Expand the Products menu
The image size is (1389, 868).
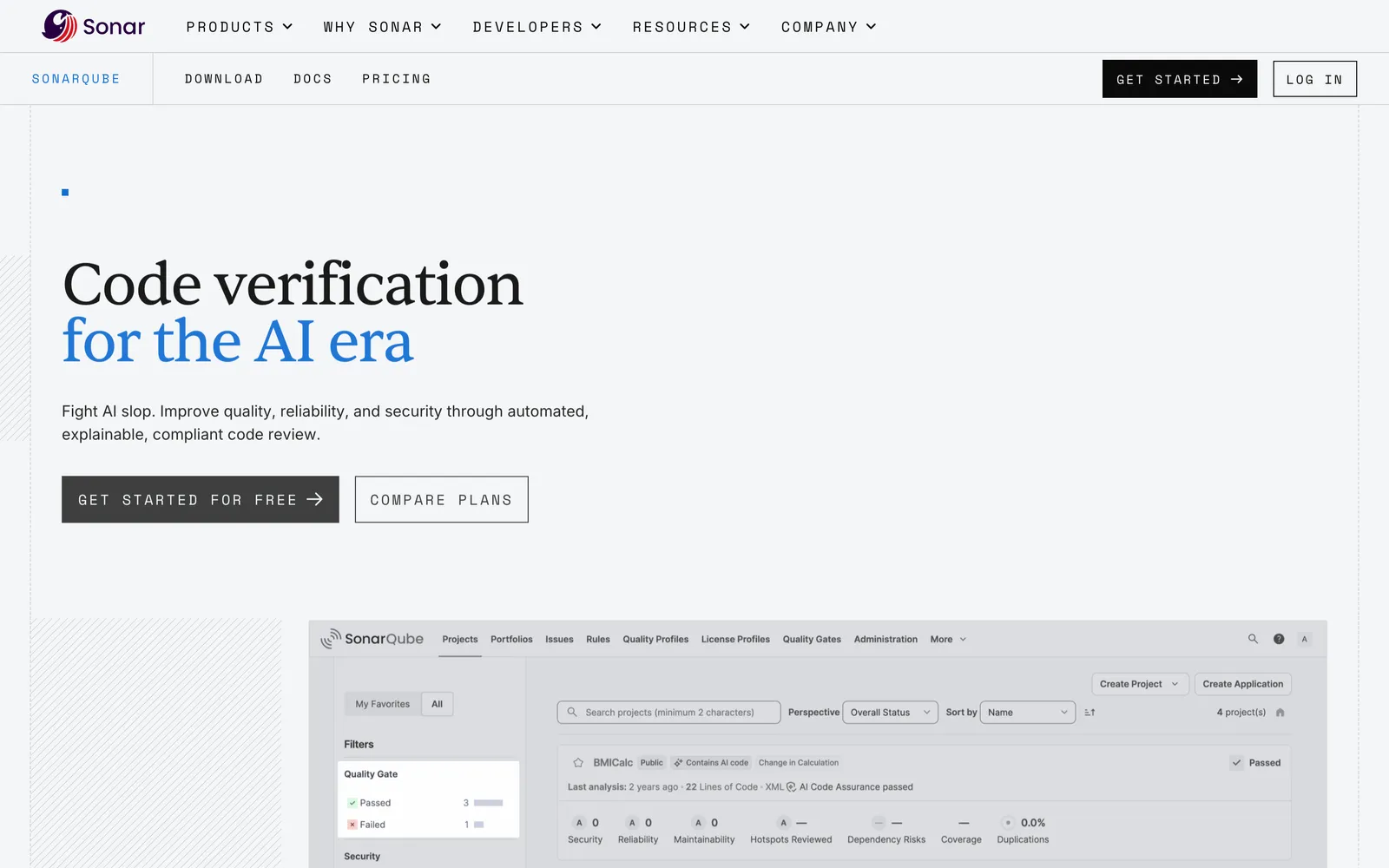tap(239, 27)
